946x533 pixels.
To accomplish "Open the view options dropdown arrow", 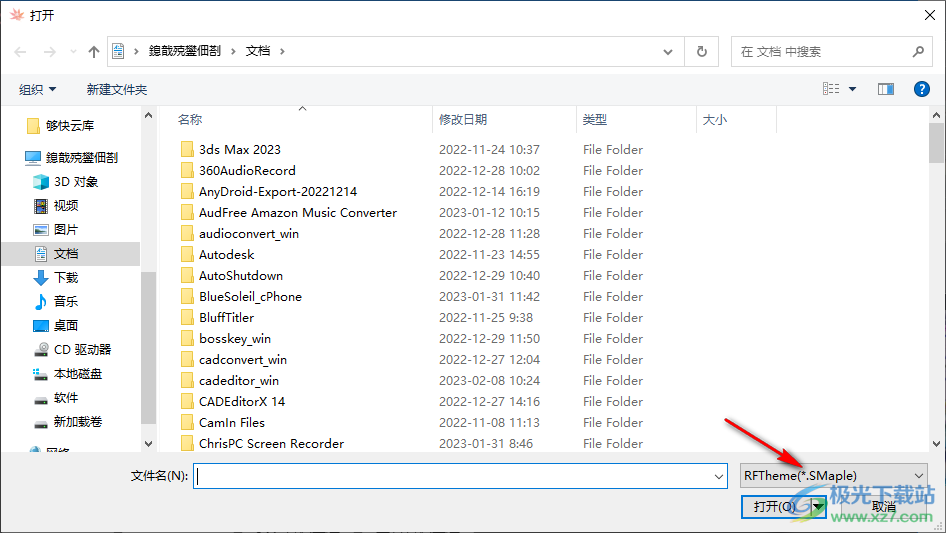I will [x=852, y=89].
